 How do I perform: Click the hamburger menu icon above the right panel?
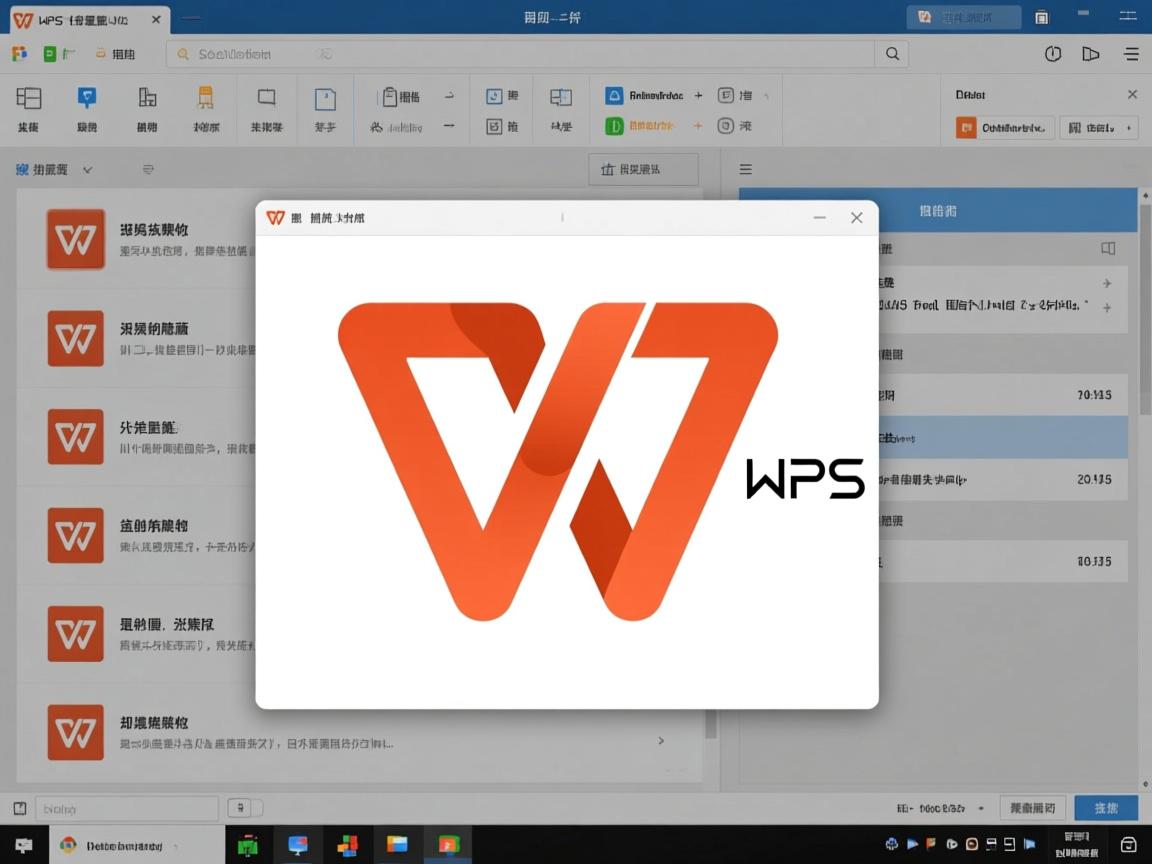click(745, 169)
